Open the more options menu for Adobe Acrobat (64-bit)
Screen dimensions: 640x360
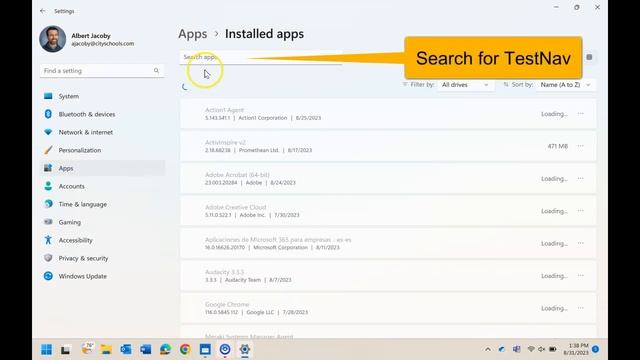pyautogui.click(x=580, y=179)
